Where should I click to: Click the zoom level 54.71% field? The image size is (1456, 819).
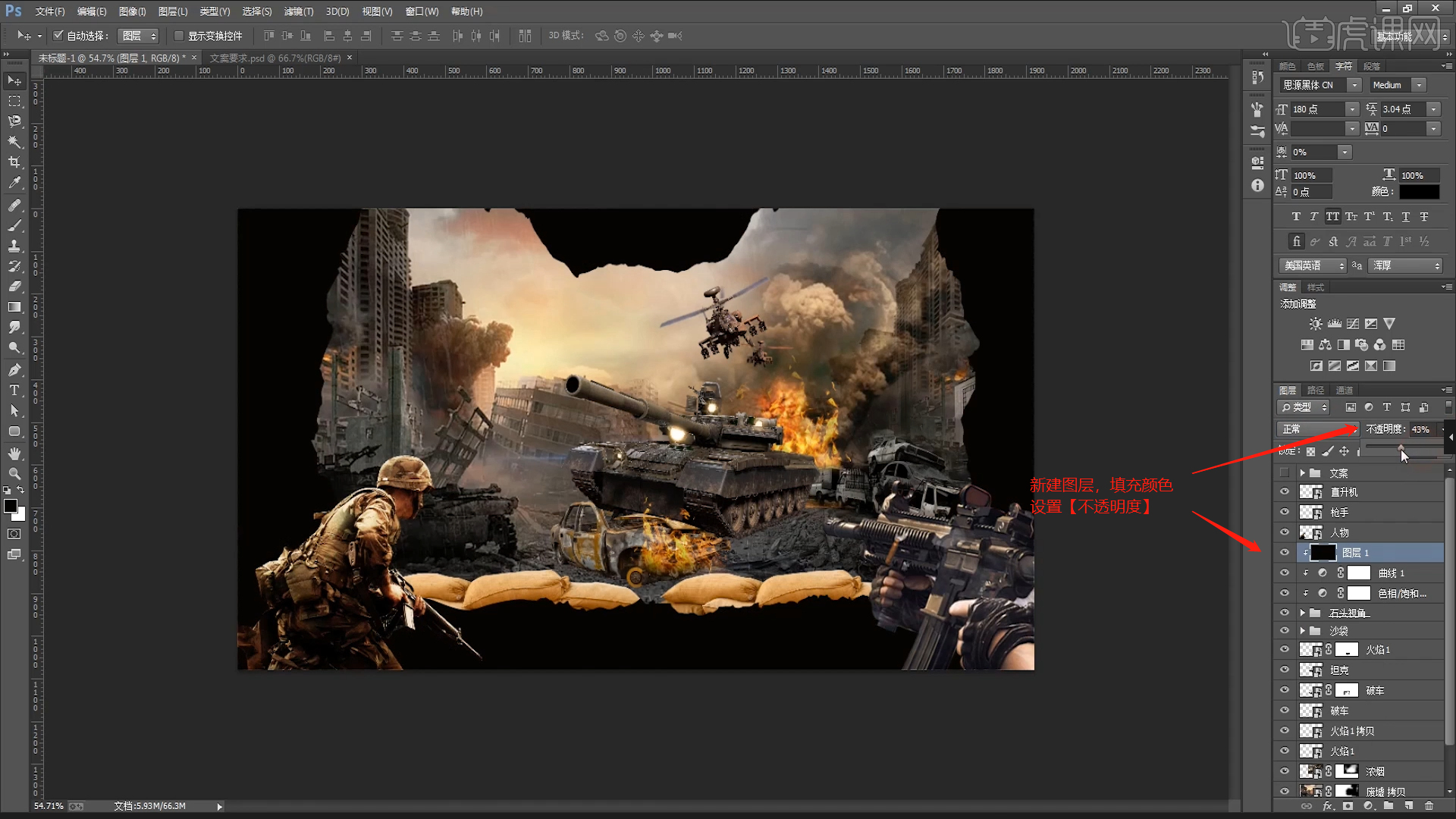coord(49,806)
